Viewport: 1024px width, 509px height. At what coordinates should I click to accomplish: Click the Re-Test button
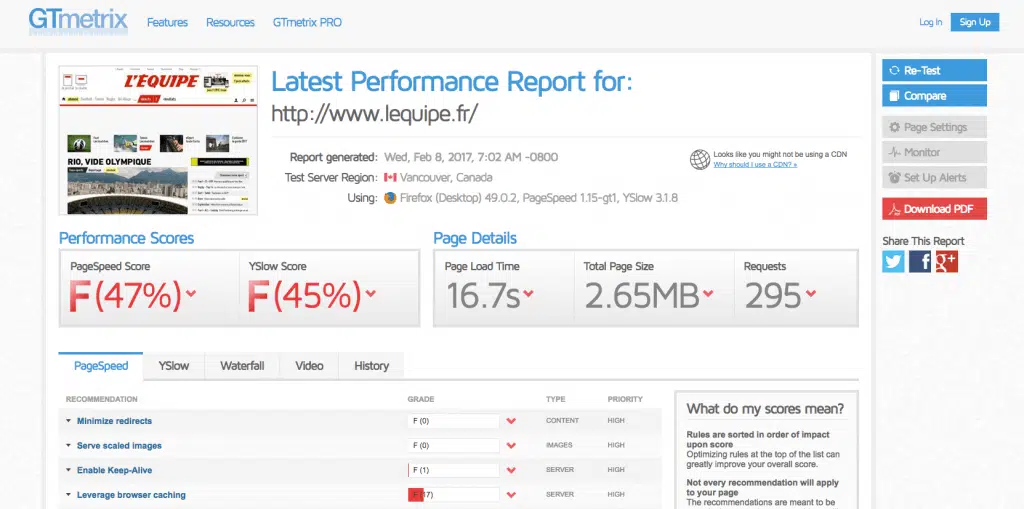pos(935,71)
